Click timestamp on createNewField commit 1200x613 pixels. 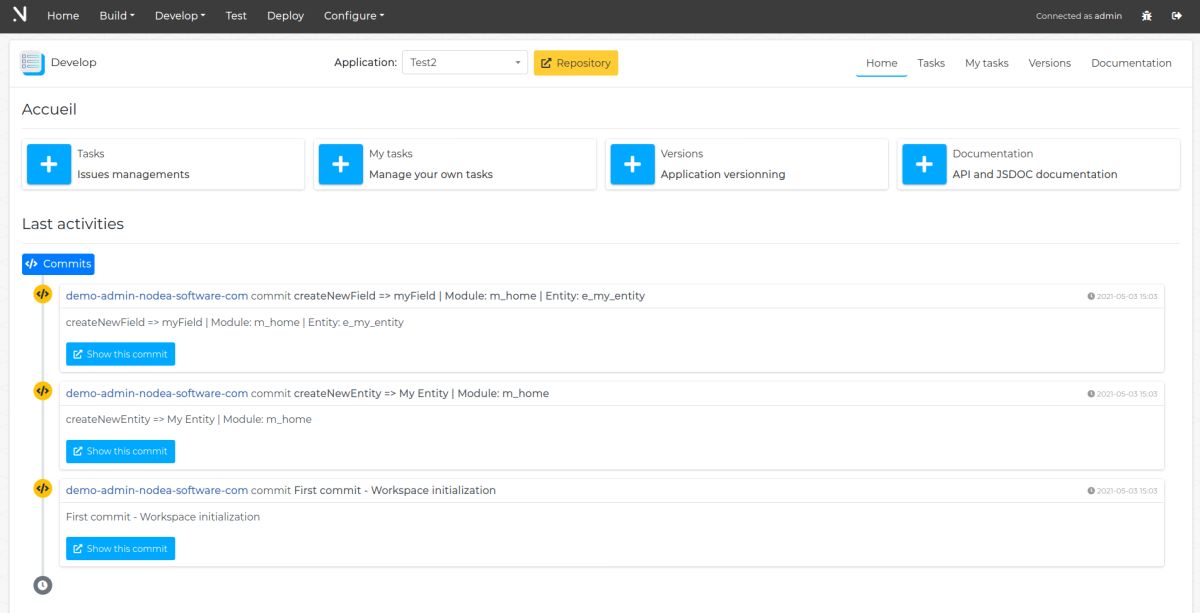pos(1122,296)
